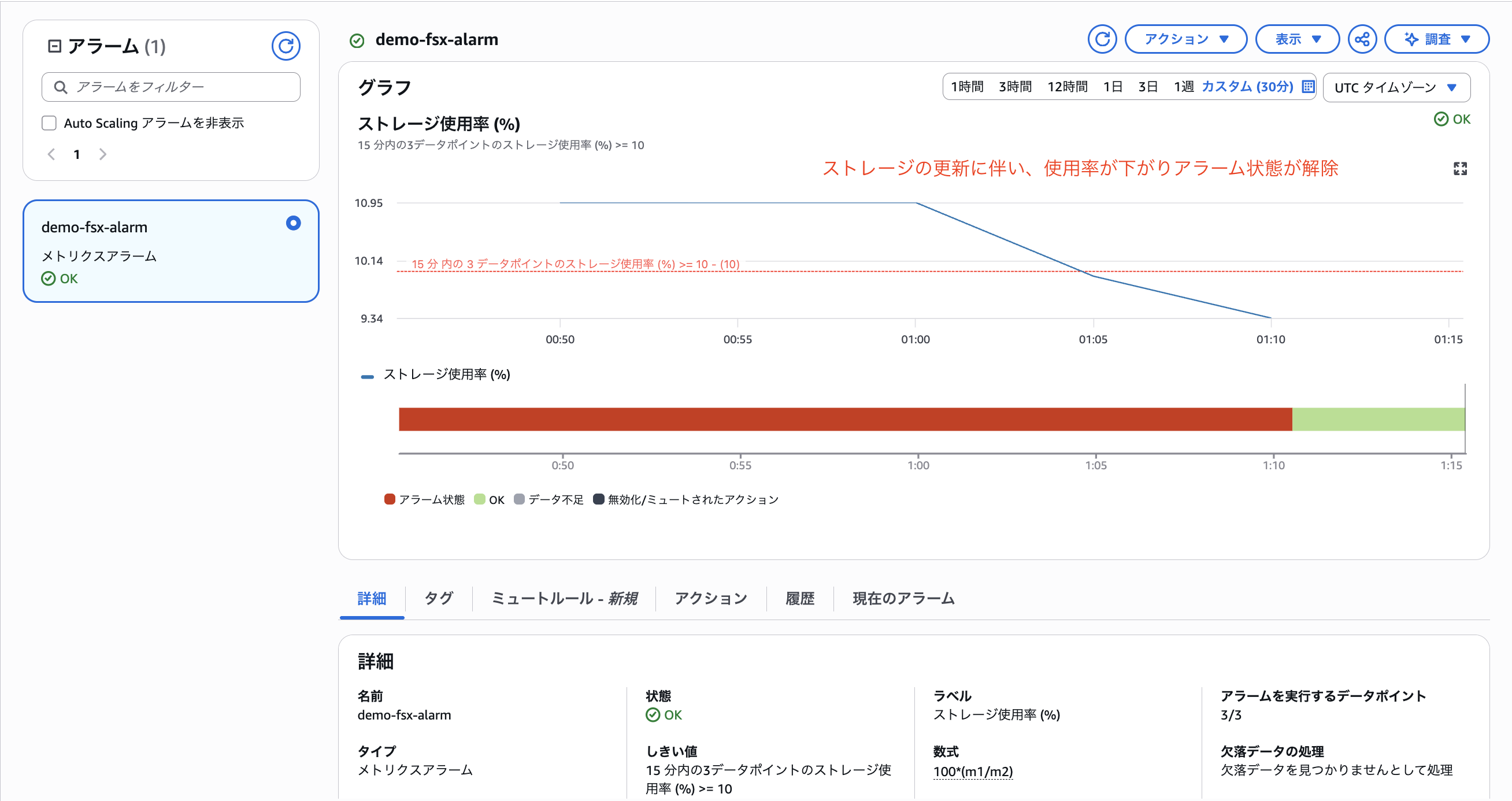Click the green OK segment in state timeline
Screen dimensions: 1512x801
click(1377, 420)
